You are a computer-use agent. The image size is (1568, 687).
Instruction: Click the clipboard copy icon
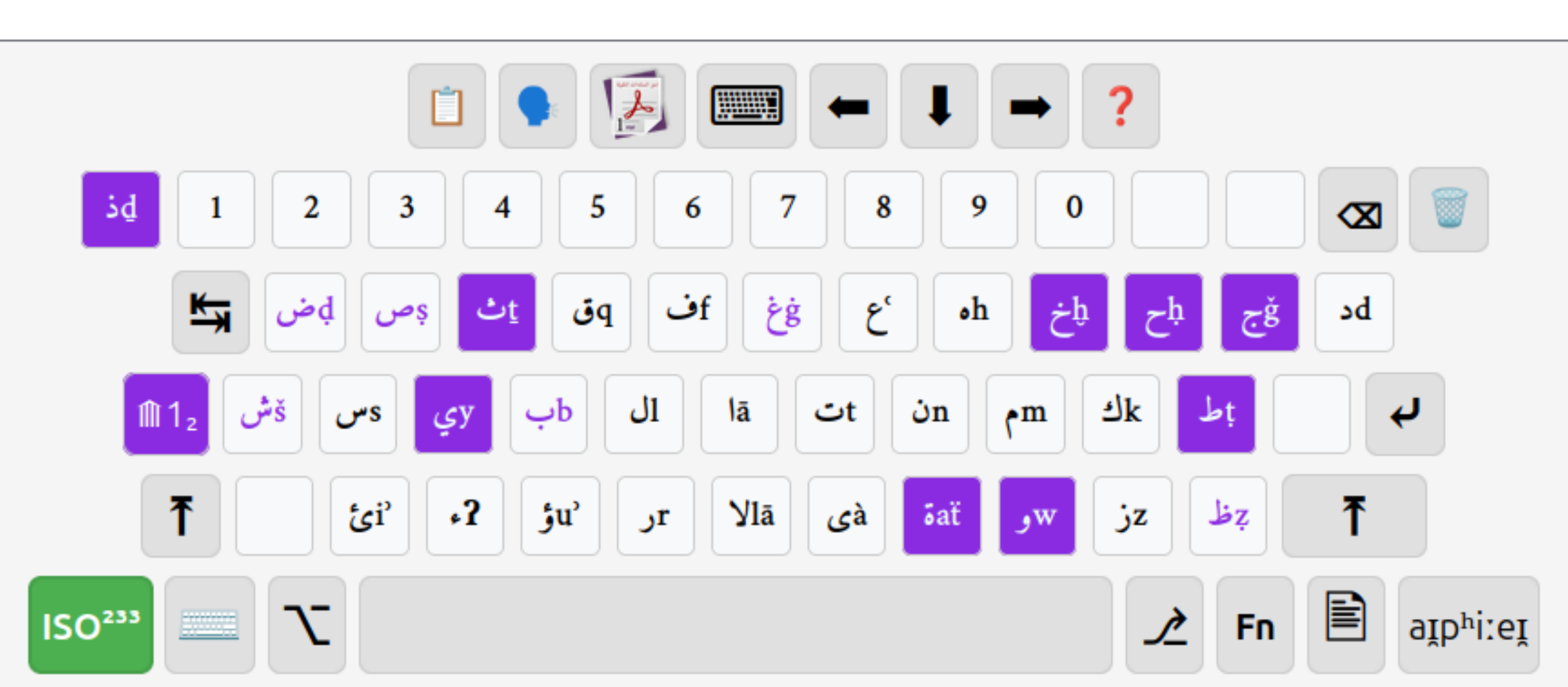447,106
